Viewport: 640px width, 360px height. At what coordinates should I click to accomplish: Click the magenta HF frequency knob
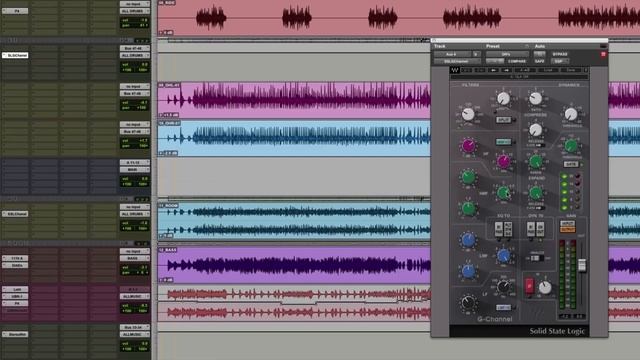coord(503,161)
